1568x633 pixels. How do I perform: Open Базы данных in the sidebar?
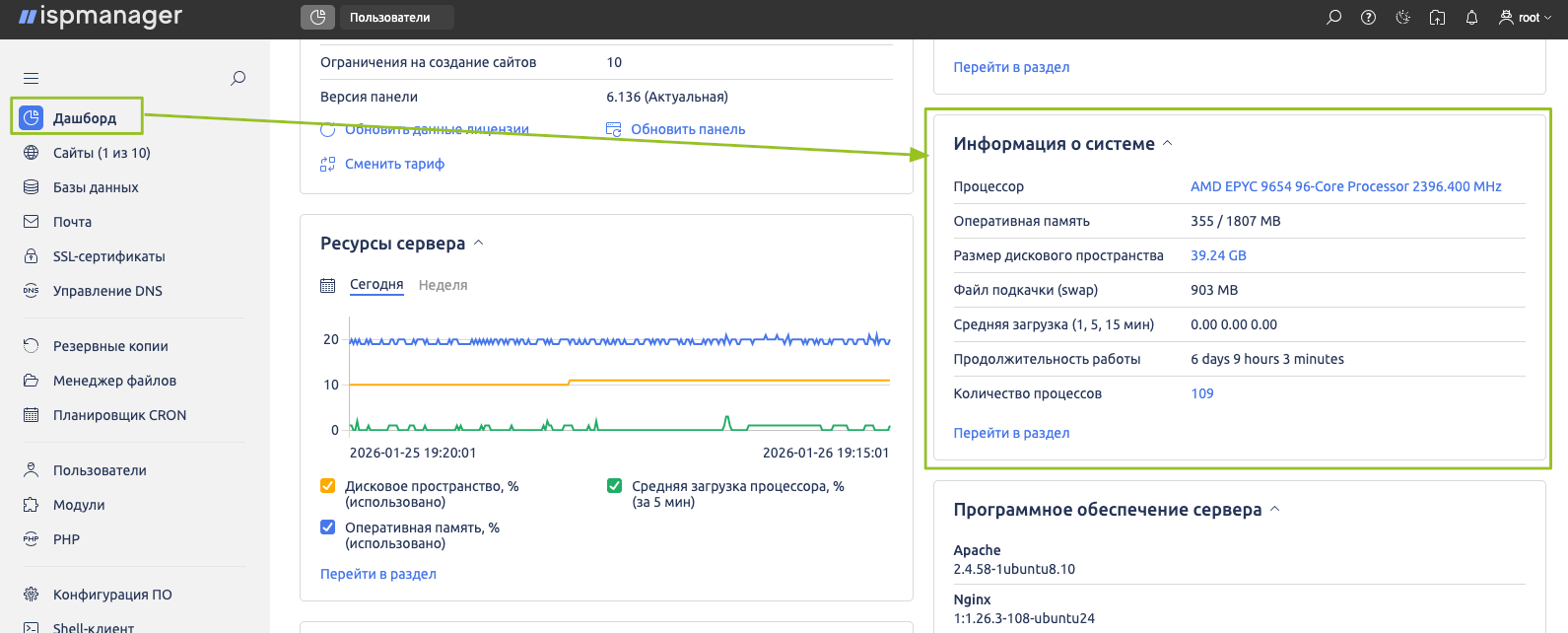[96, 187]
